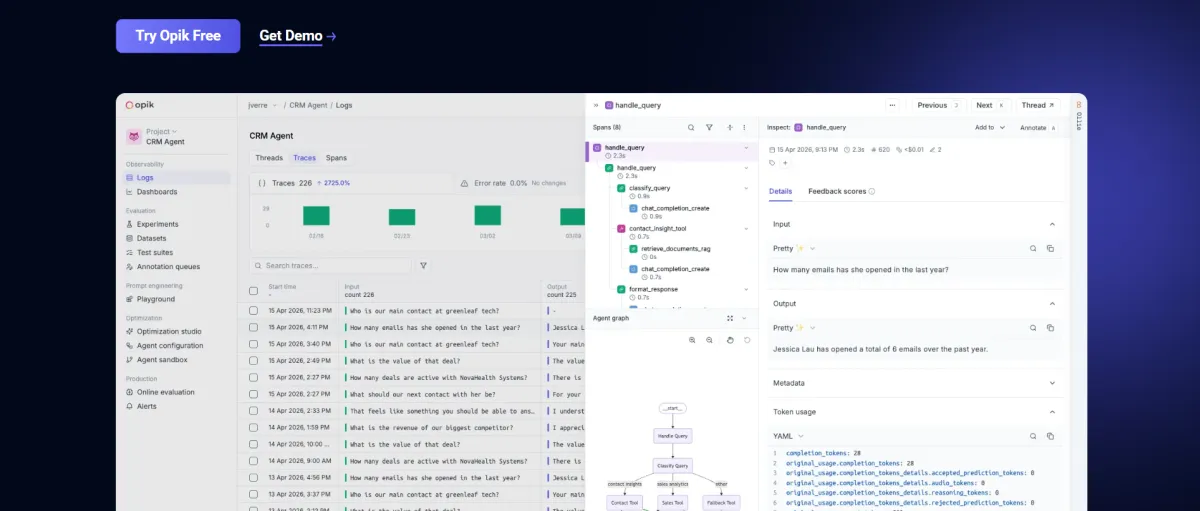The width and height of the screenshot is (1200, 511).
Task: Open the traces filter funnel icon
Action: point(423,266)
